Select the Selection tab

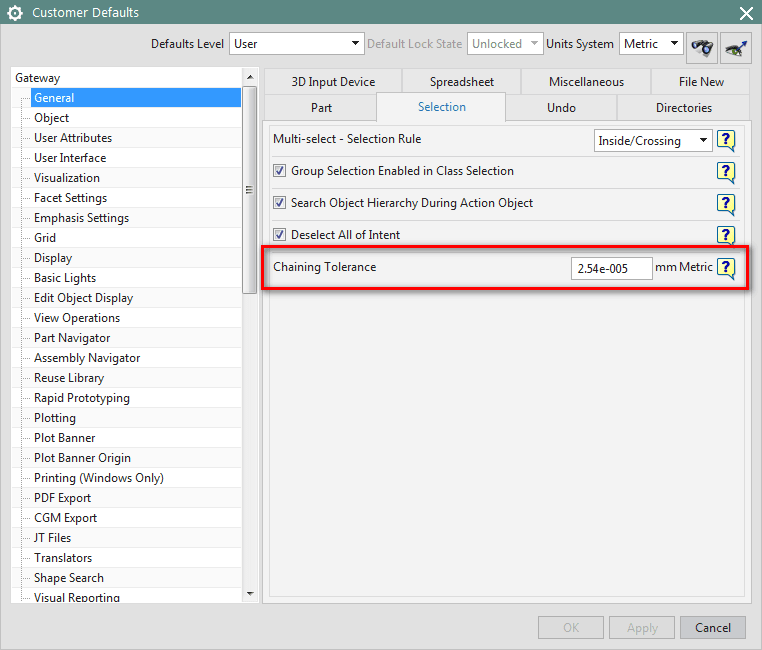pos(441,107)
